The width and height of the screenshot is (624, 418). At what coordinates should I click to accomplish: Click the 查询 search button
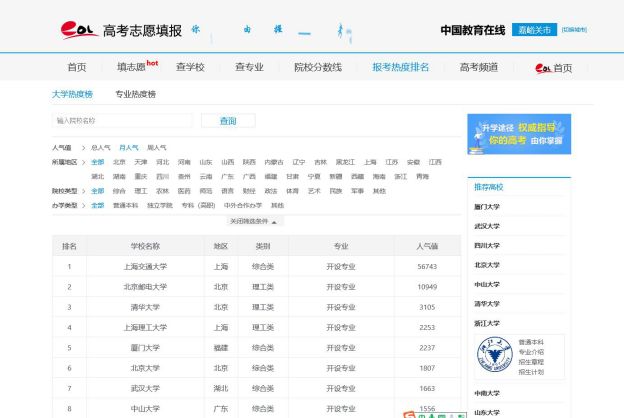[228, 121]
